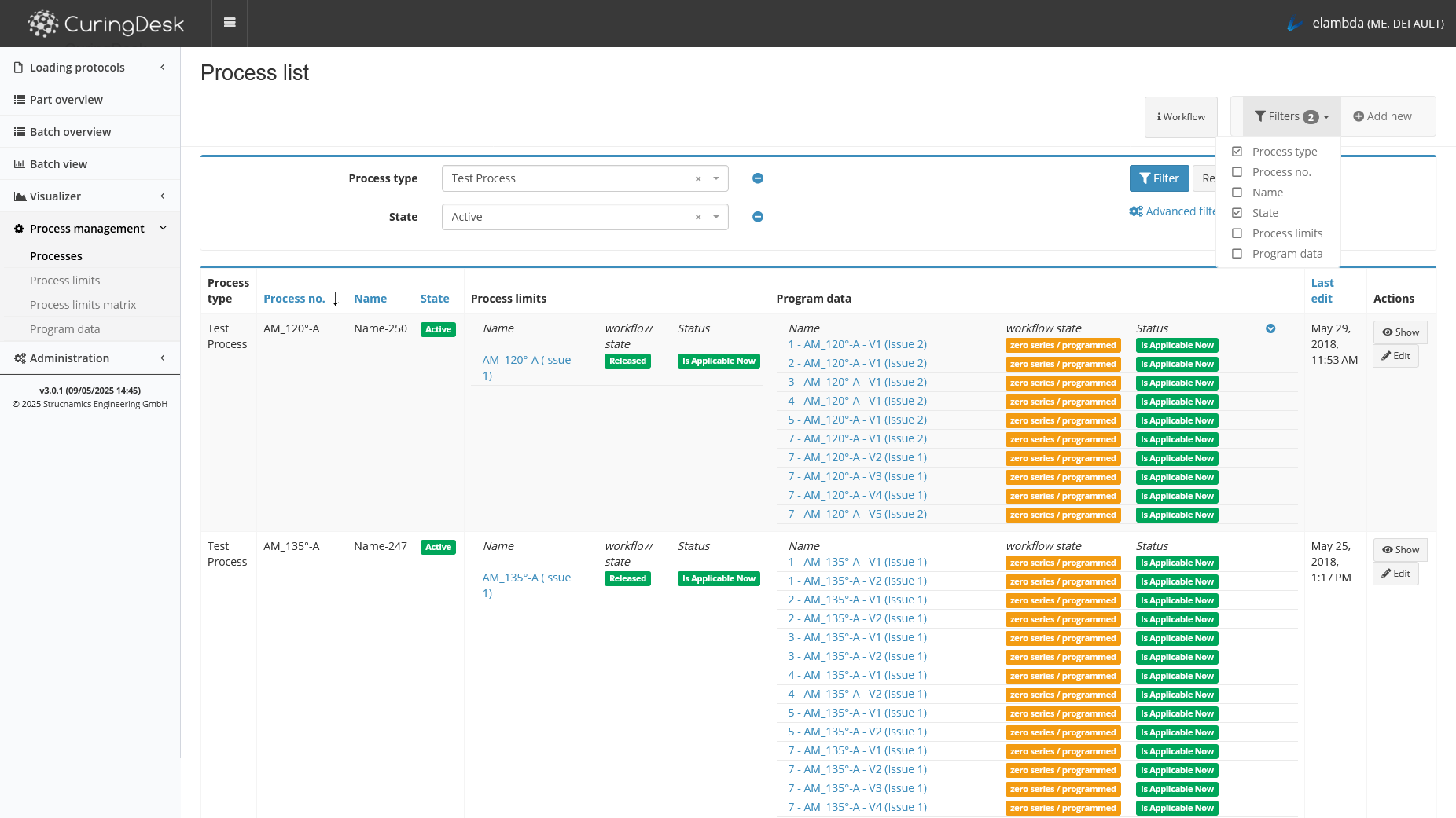This screenshot has height=818, width=1456.
Task: Clear the Active state selection
Action: (x=697, y=218)
